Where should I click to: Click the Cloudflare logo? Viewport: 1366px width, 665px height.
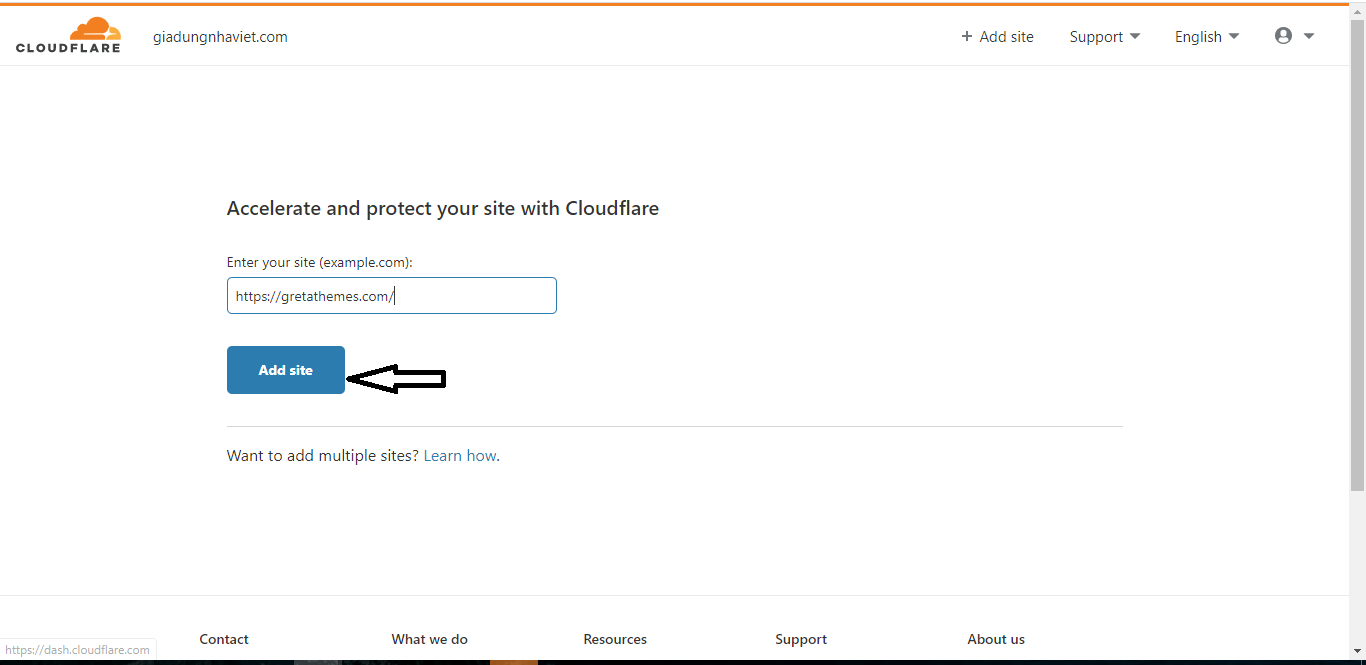[68, 35]
